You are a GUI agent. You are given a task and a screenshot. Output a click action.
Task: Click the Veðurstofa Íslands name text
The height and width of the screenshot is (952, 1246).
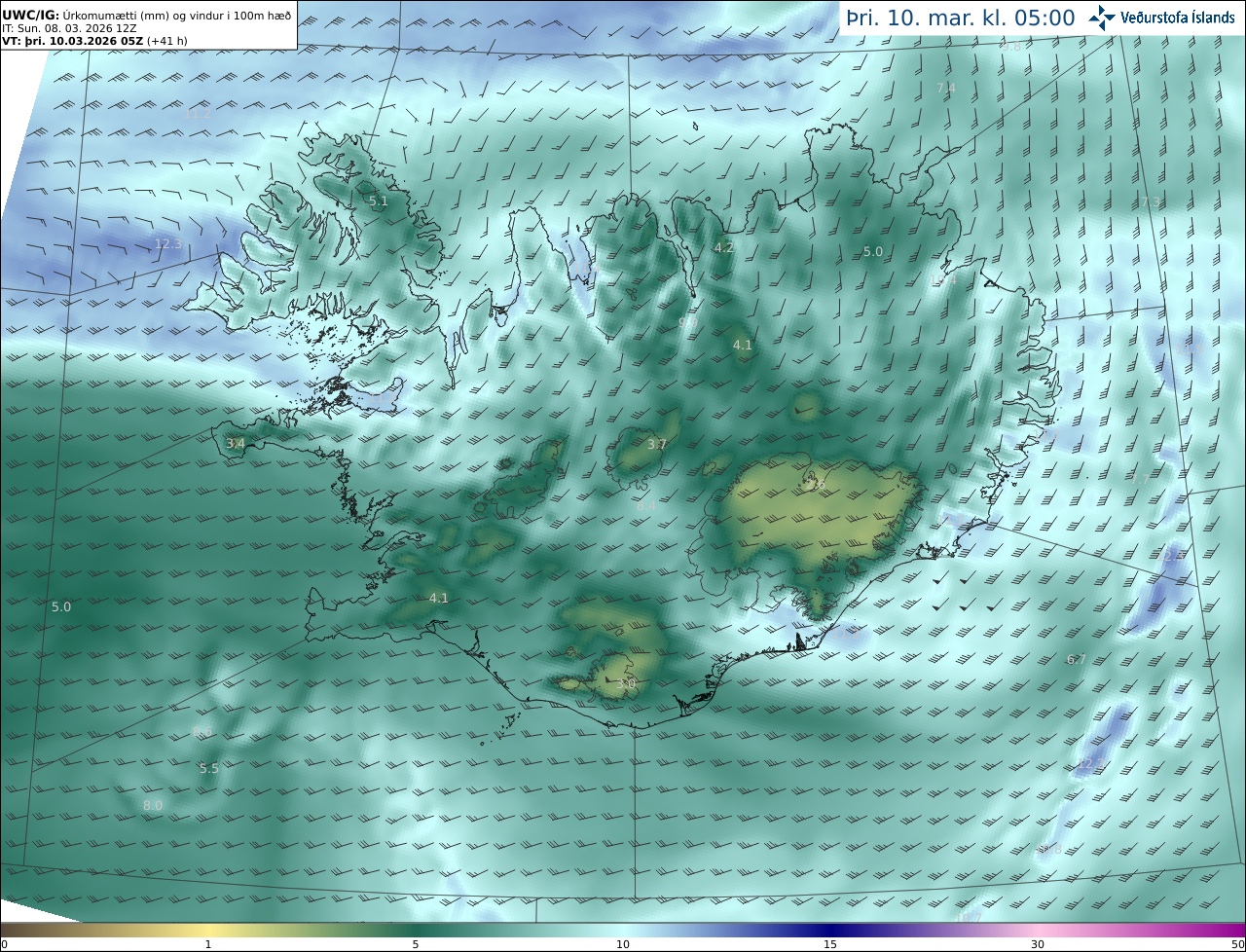coord(1178,18)
